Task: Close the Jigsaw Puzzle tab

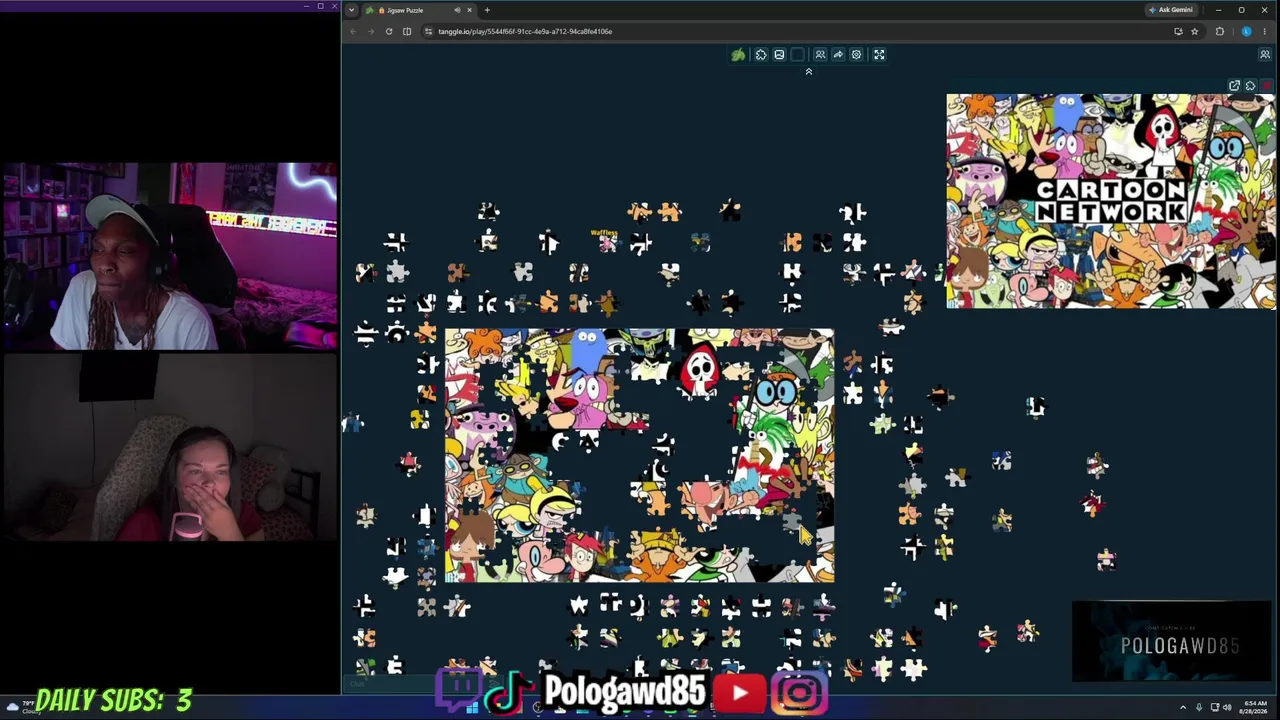Action: (469, 10)
